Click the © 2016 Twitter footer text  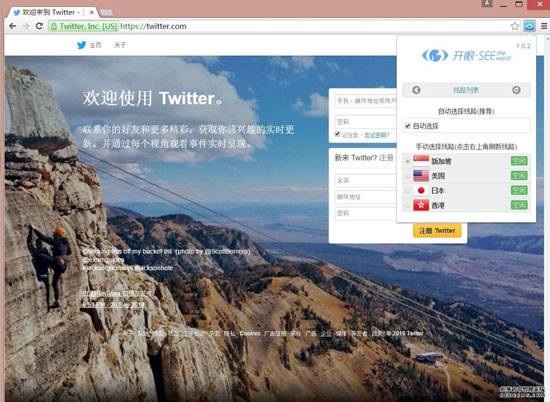pyautogui.click(x=405, y=334)
